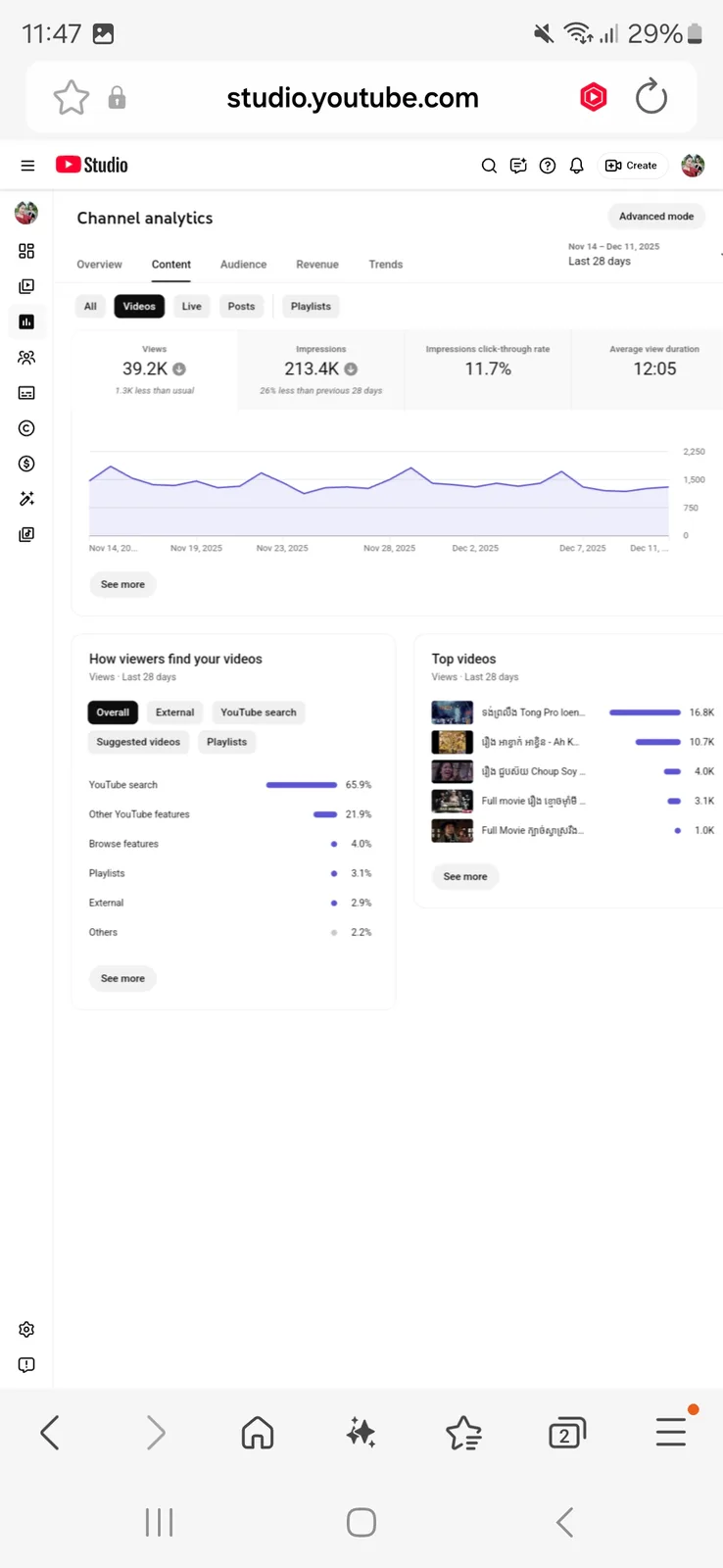Screen dimensions: 723x1568
Task: Open the Subtitles sidebar icon
Action: coord(26,393)
